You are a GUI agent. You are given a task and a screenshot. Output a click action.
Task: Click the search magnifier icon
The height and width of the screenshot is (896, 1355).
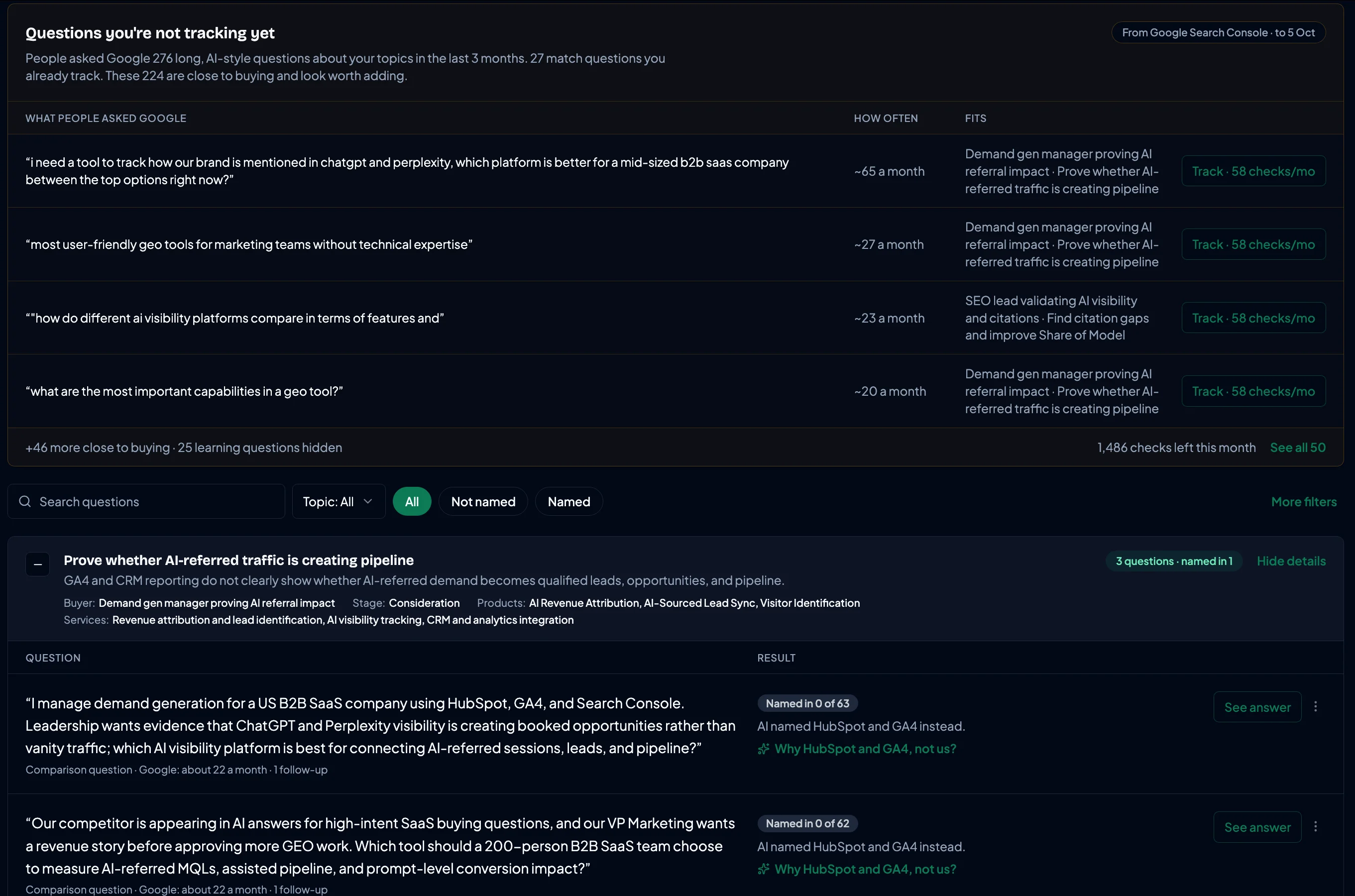click(x=24, y=501)
